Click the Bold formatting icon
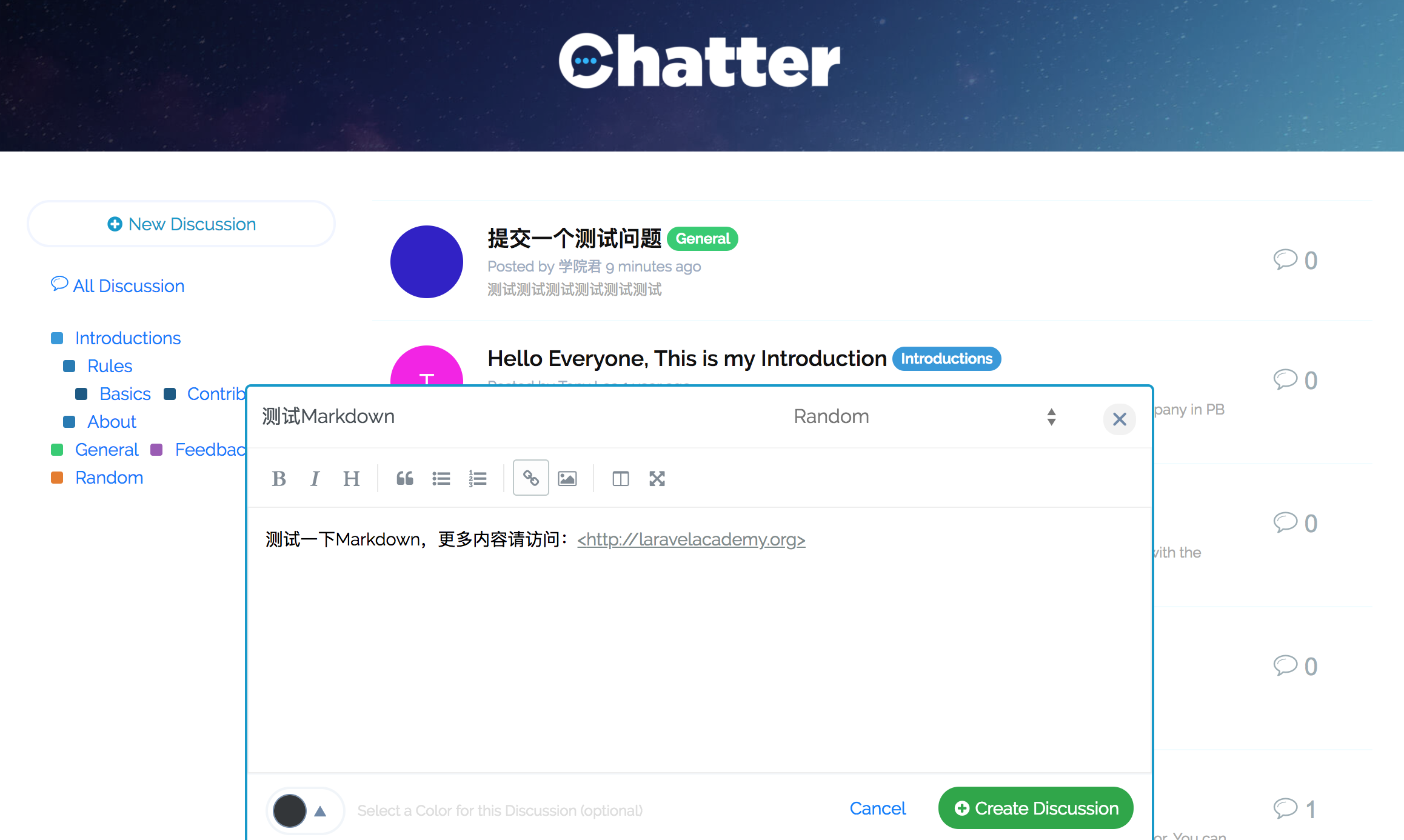1404x840 pixels. 278,479
